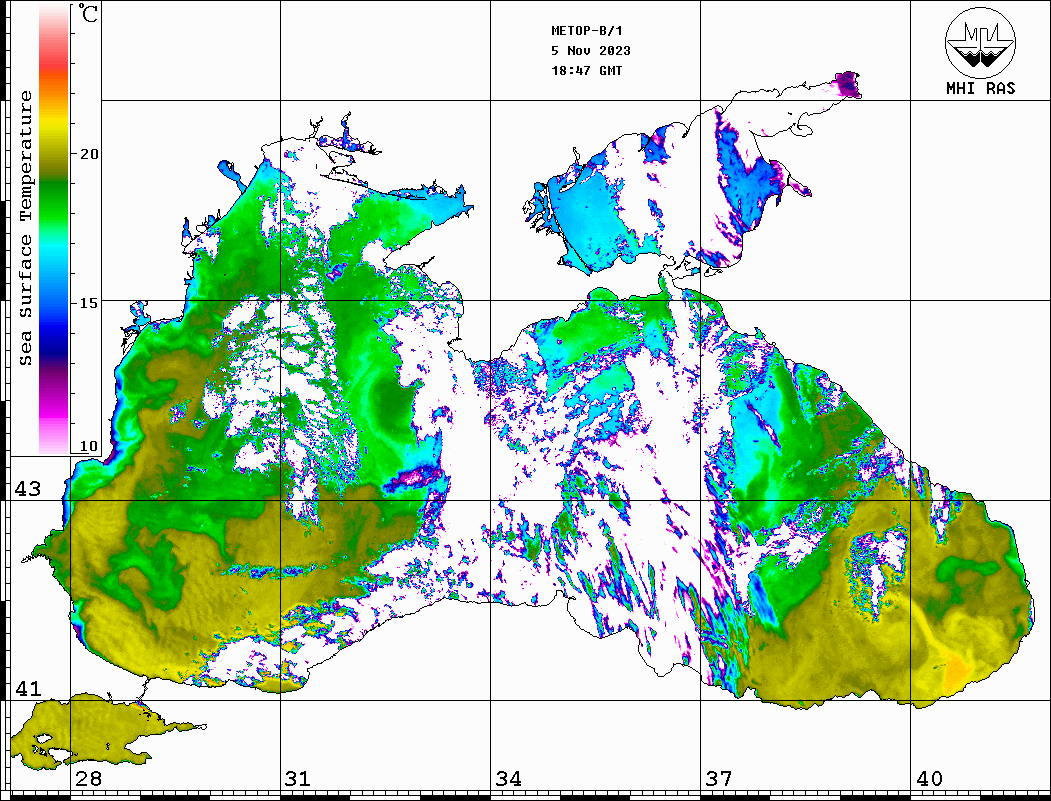Click the longitude label '31'

point(298,778)
